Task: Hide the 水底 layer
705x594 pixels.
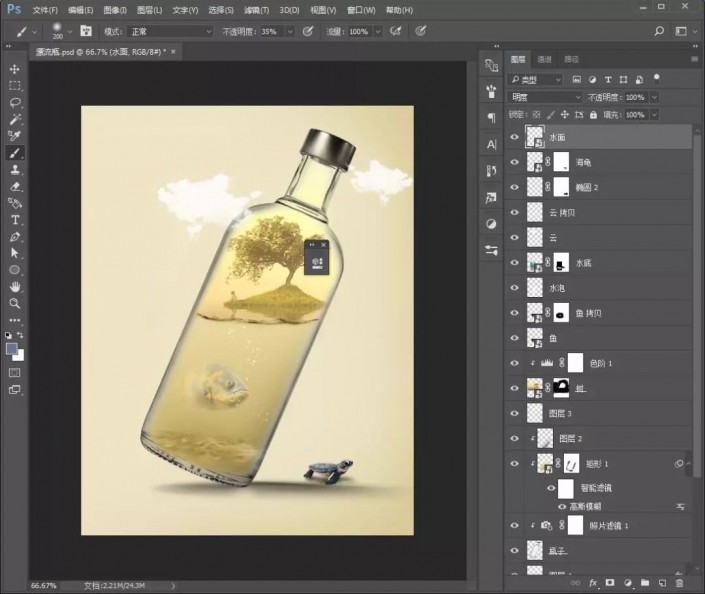Action: [514, 263]
